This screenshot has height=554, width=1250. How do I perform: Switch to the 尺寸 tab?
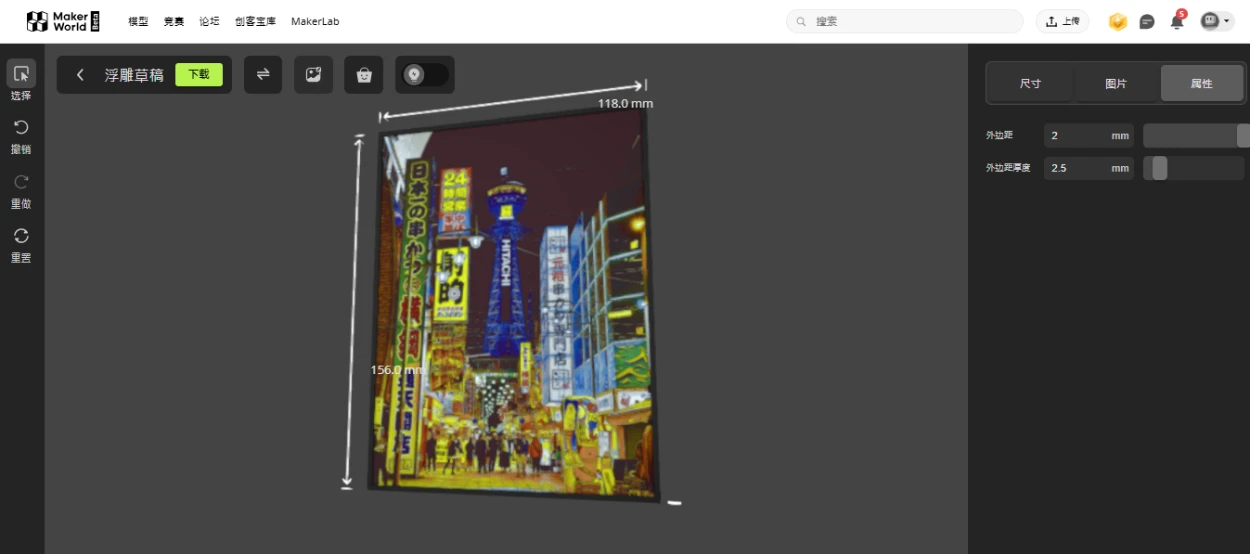coord(1030,83)
